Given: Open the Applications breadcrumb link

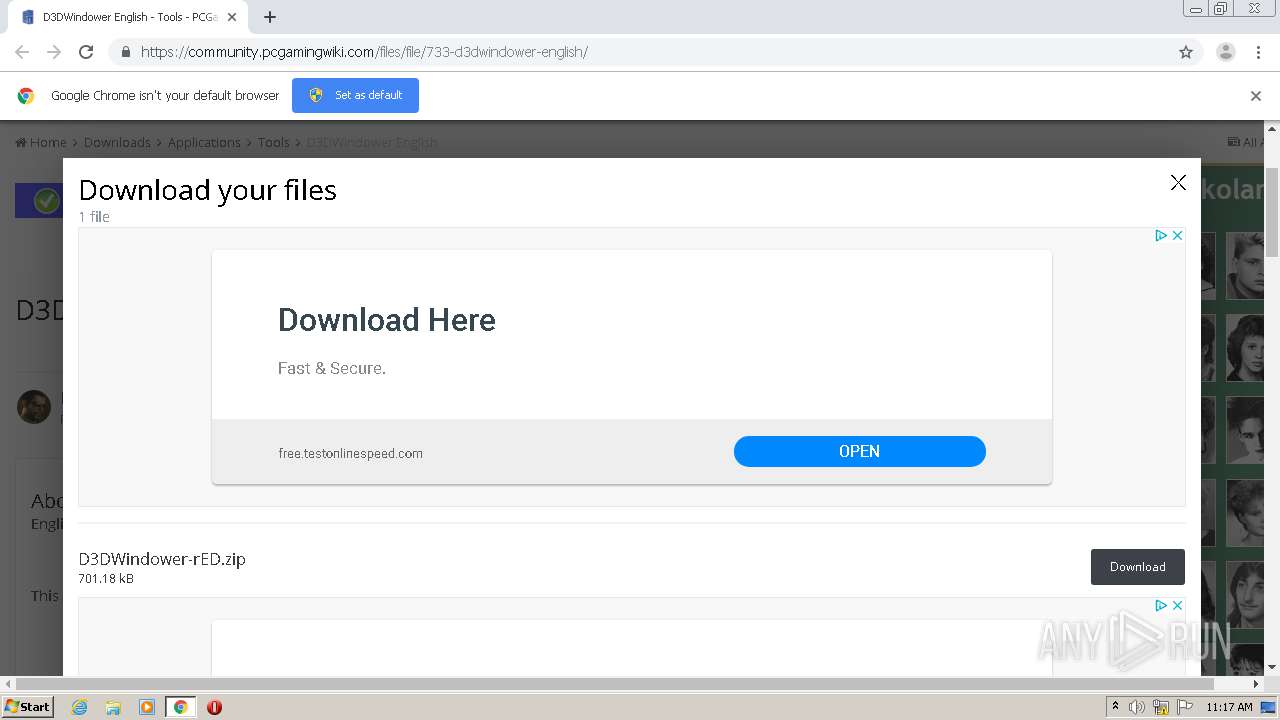Looking at the screenshot, I should (x=204, y=142).
